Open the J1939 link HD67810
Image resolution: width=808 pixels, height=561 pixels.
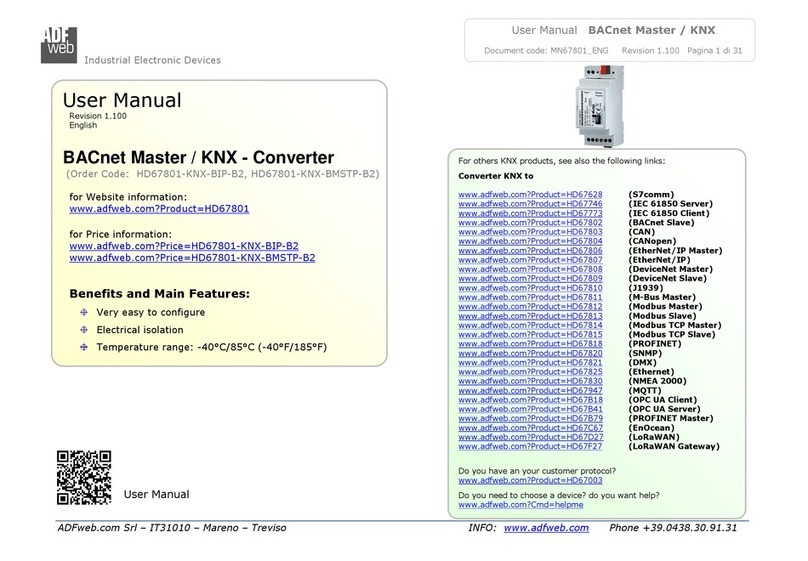(530, 288)
